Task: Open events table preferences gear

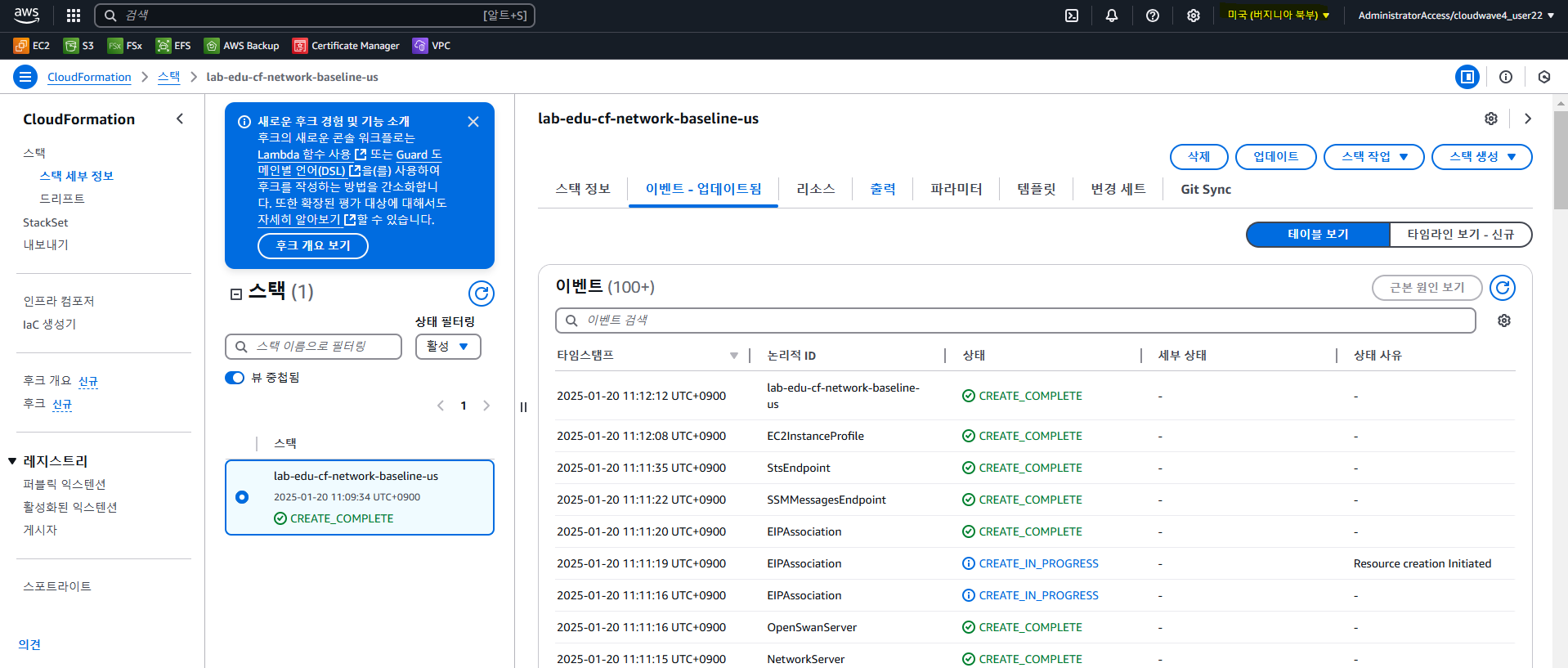Action: 1504,321
